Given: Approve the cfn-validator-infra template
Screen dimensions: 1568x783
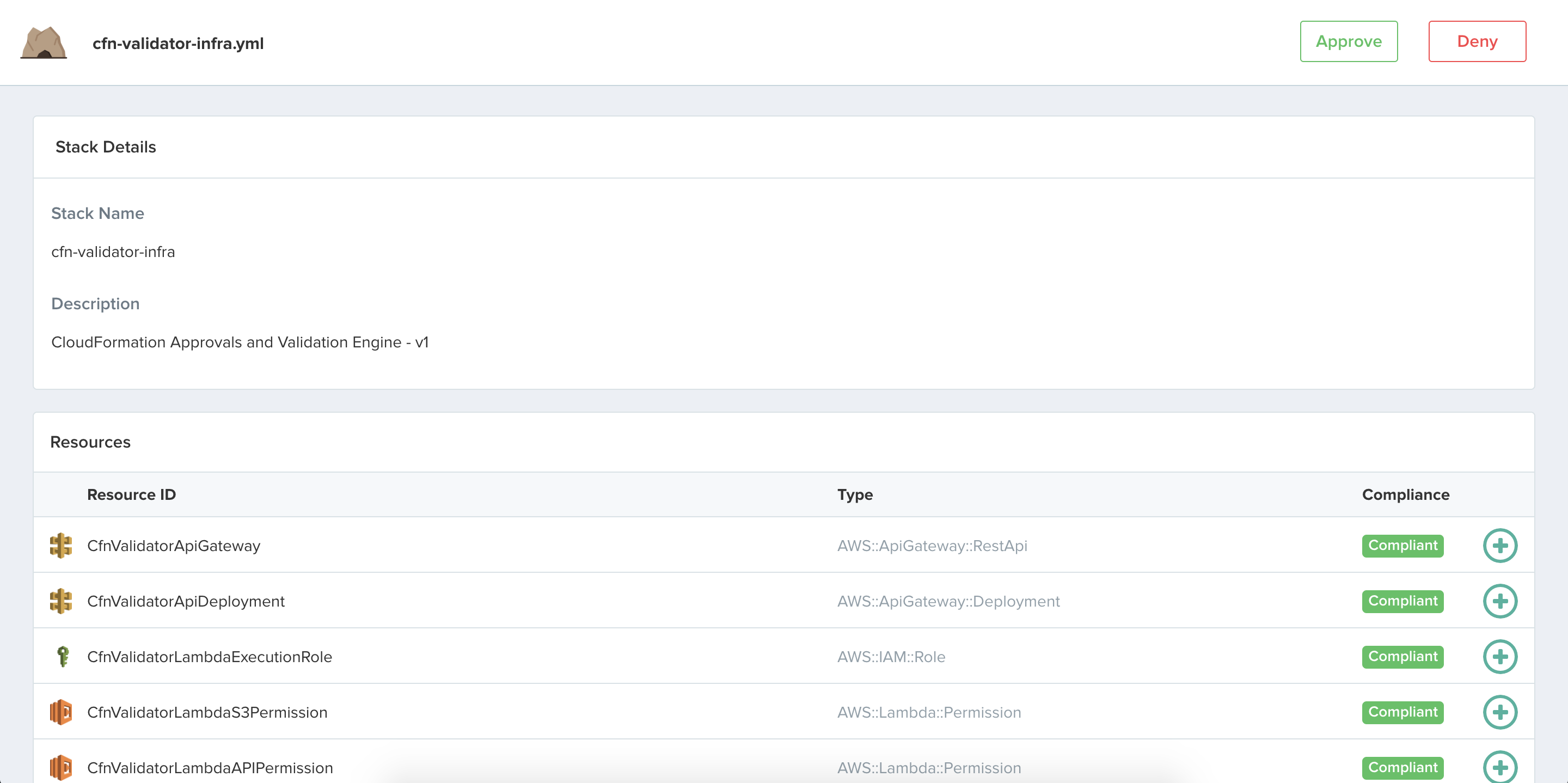Looking at the screenshot, I should 1348,41.
